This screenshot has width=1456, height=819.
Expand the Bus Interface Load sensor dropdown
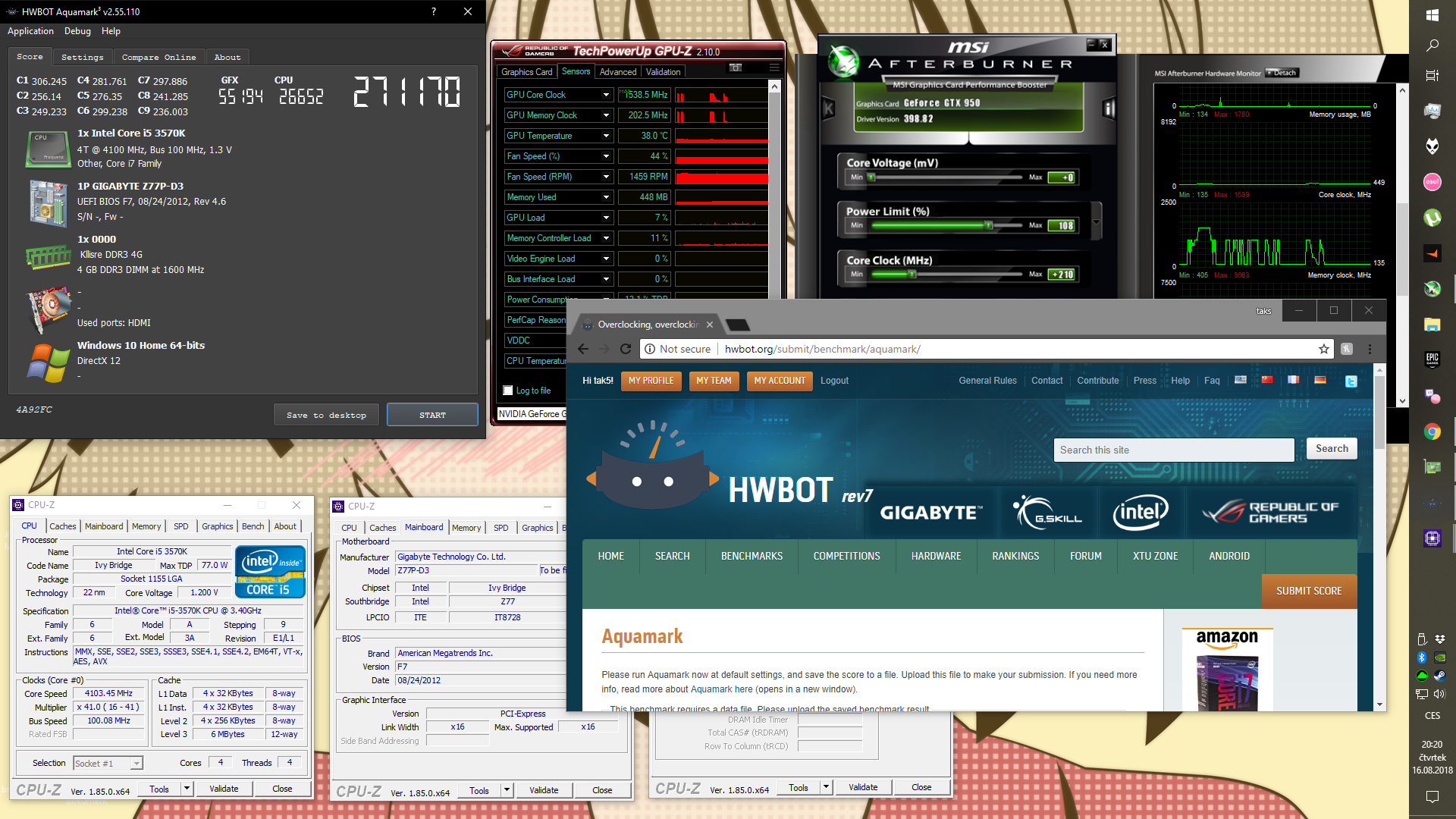(x=606, y=279)
